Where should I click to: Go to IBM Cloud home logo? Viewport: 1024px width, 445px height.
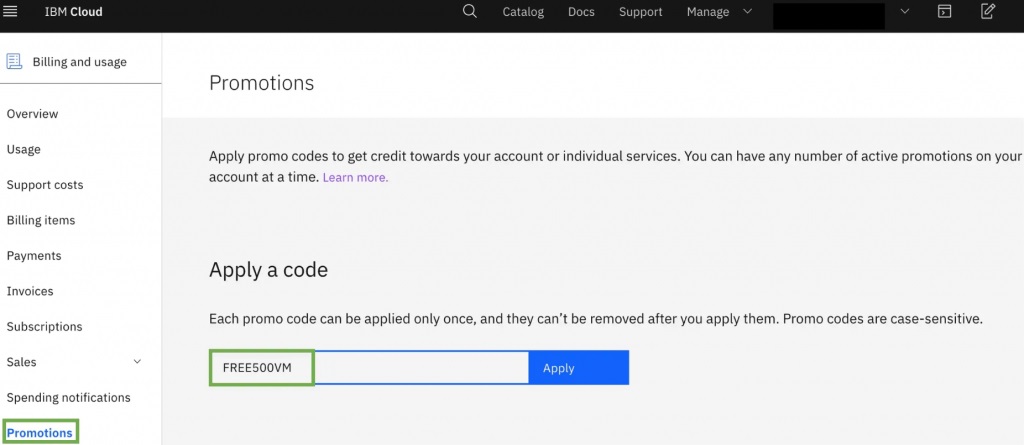[x=73, y=12]
